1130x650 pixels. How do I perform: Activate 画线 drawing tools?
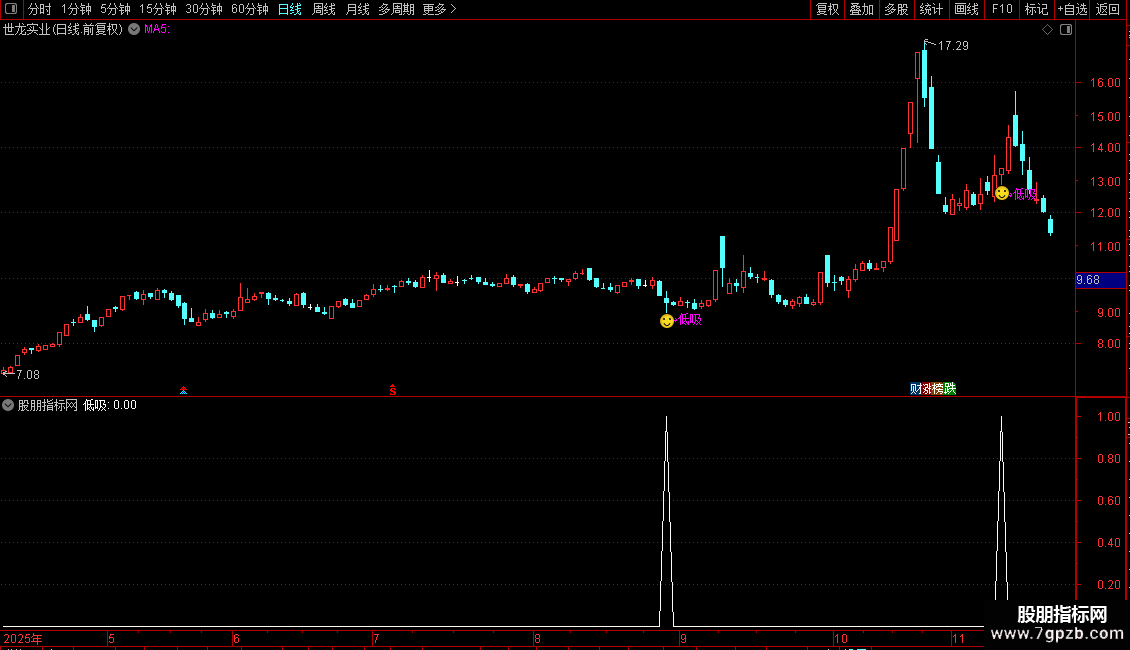tap(966, 9)
